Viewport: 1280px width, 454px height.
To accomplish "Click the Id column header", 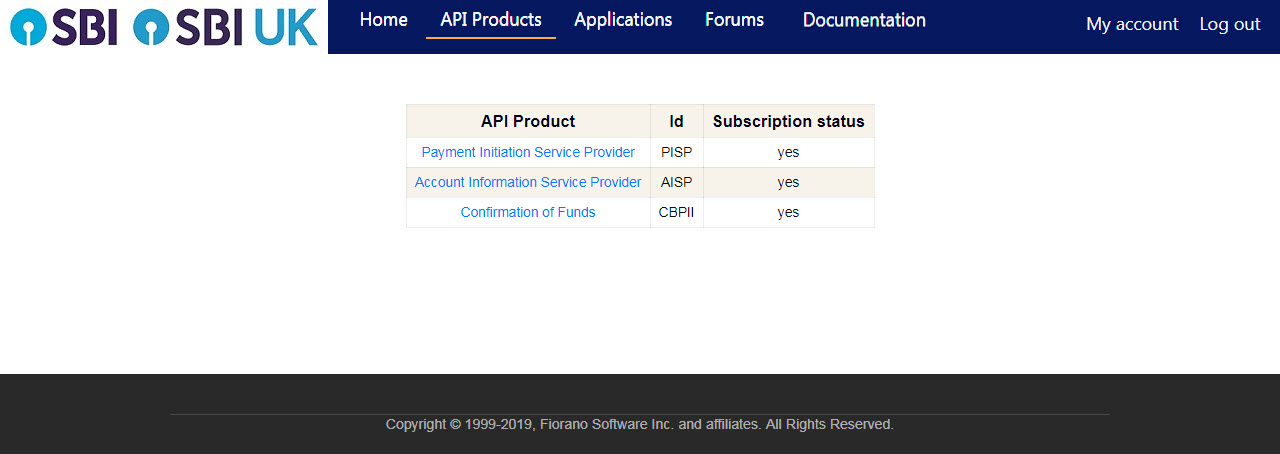I will [677, 121].
